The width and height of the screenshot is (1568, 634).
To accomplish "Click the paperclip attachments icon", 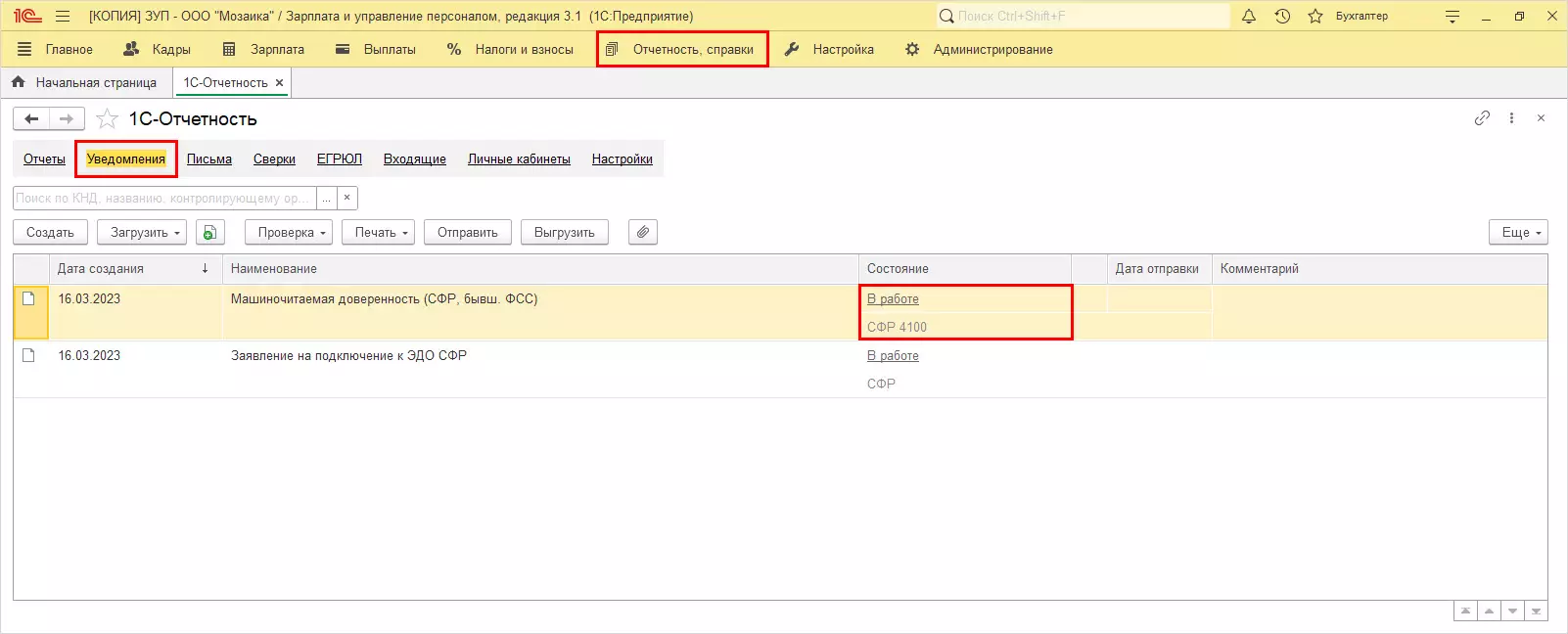I will 642,232.
